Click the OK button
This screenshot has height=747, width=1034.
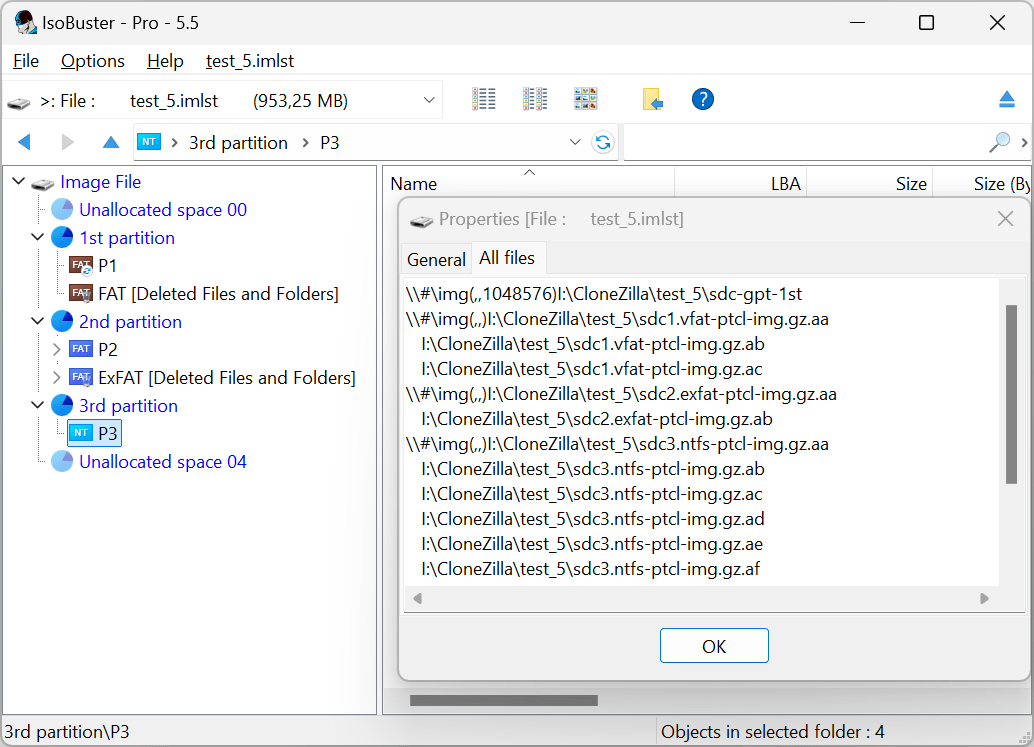(x=714, y=646)
